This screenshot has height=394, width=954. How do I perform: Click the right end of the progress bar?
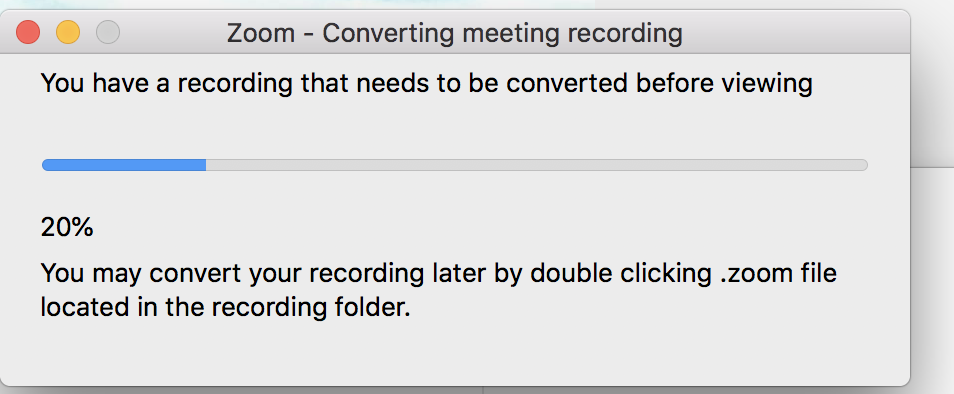pos(862,165)
